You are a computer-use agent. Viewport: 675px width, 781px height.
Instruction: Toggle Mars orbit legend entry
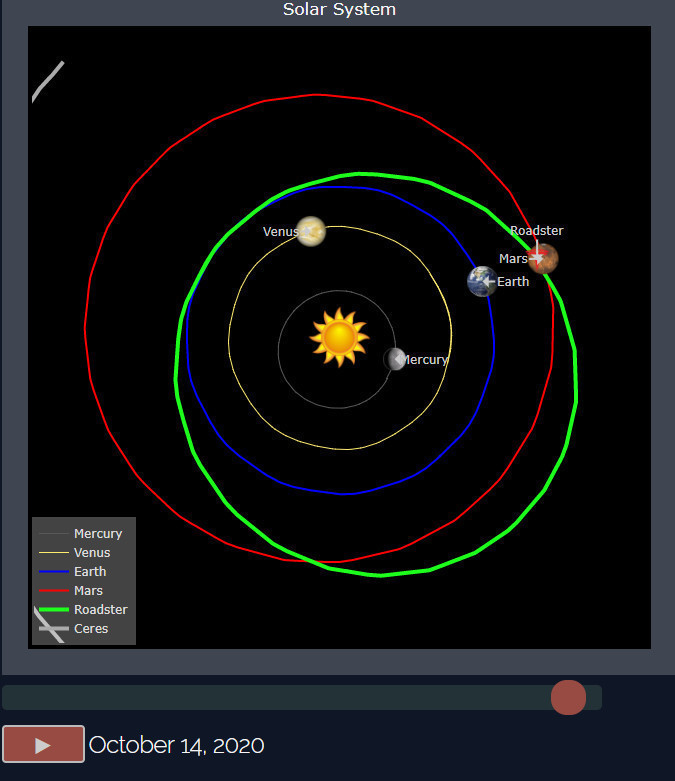click(x=88, y=591)
